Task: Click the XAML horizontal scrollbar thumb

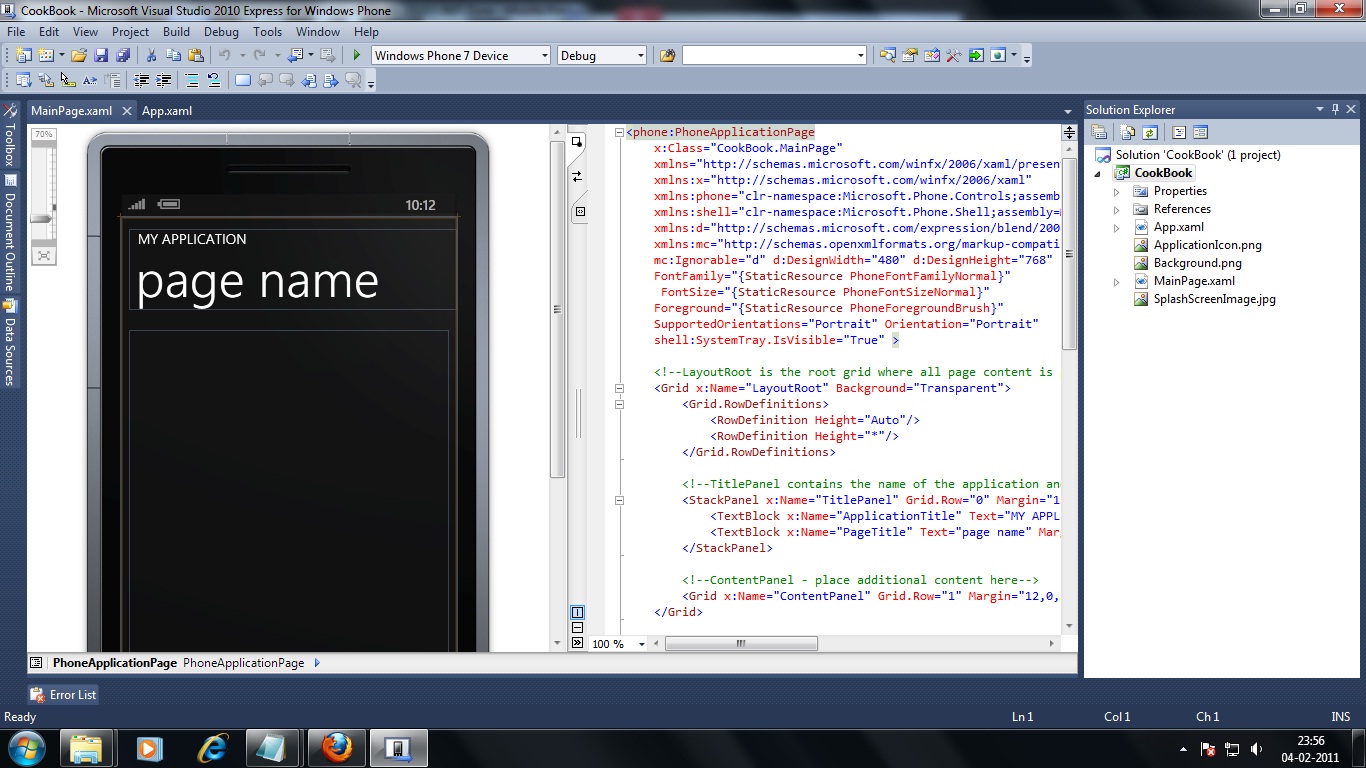Action: [741, 644]
